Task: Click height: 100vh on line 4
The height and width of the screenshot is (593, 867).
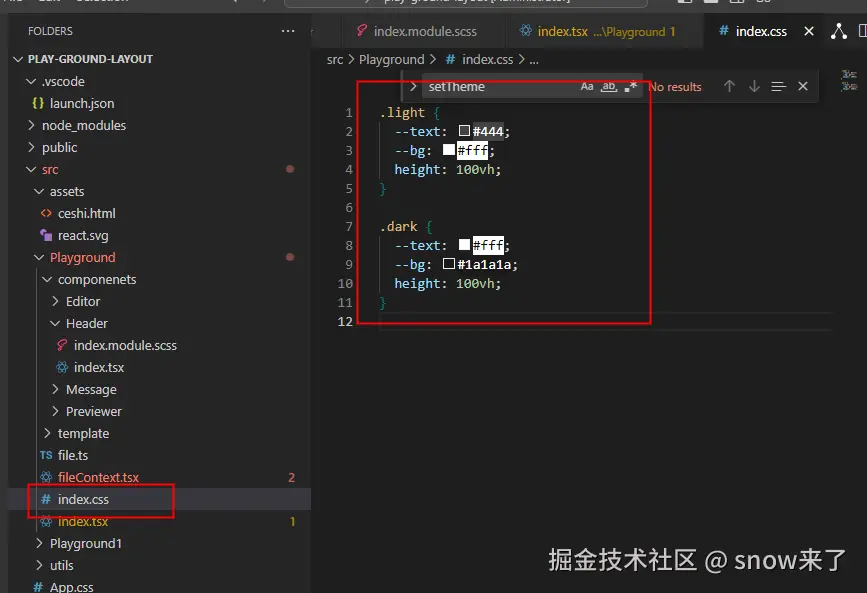Action: click(447, 170)
